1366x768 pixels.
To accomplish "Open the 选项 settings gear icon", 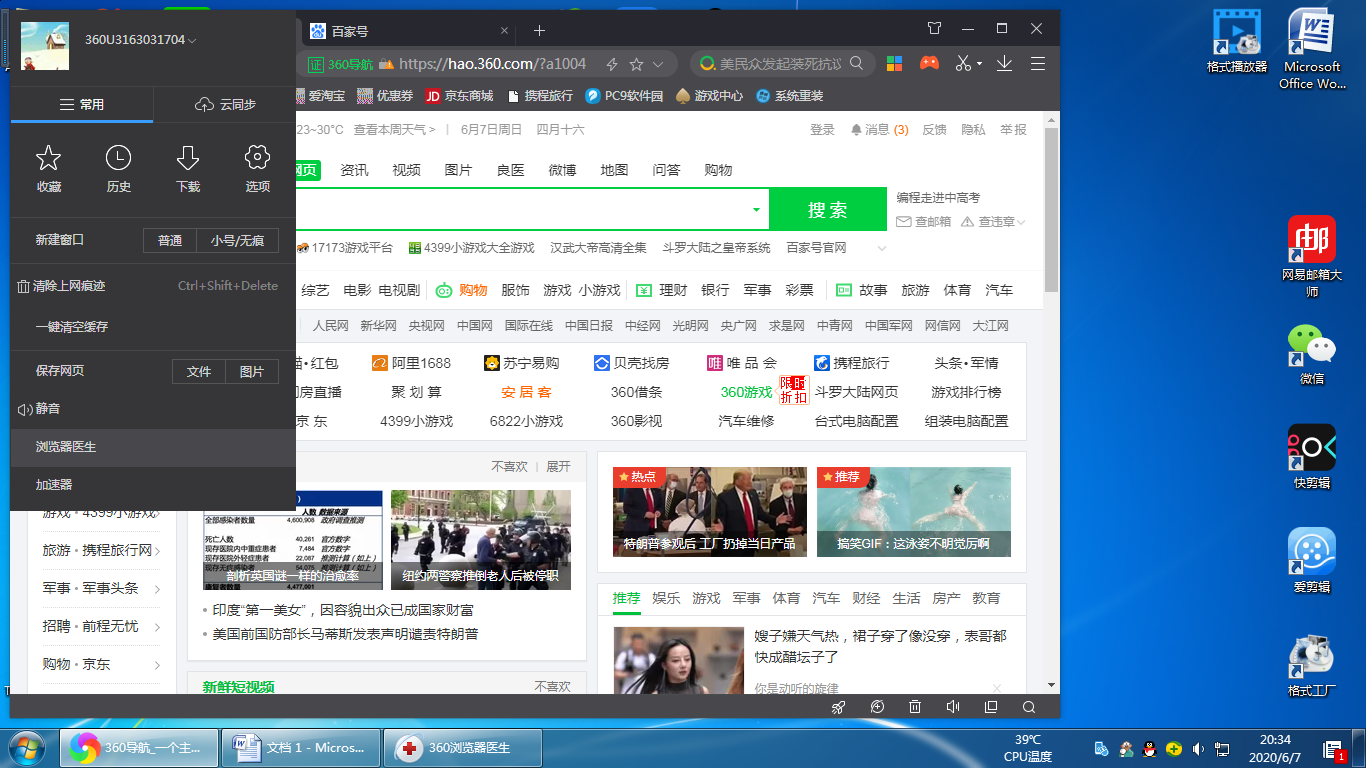I will coord(258,158).
